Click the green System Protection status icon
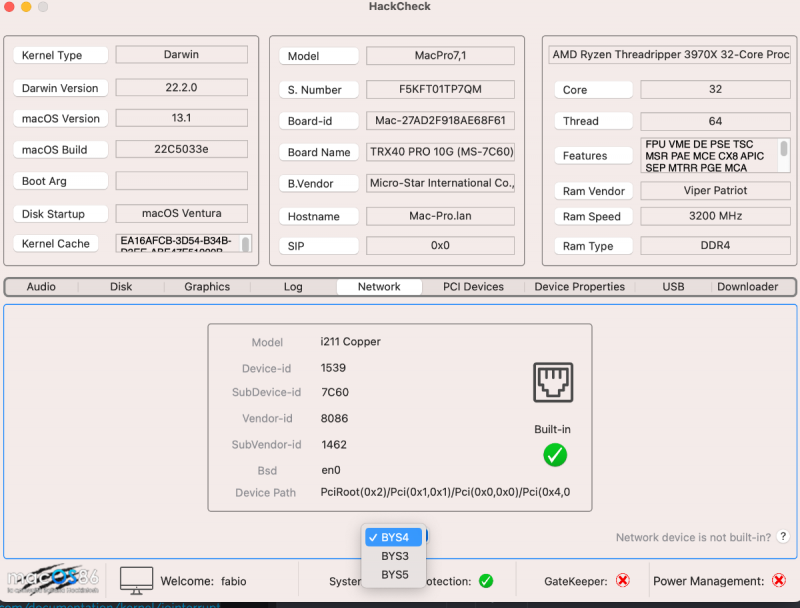 point(486,581)
